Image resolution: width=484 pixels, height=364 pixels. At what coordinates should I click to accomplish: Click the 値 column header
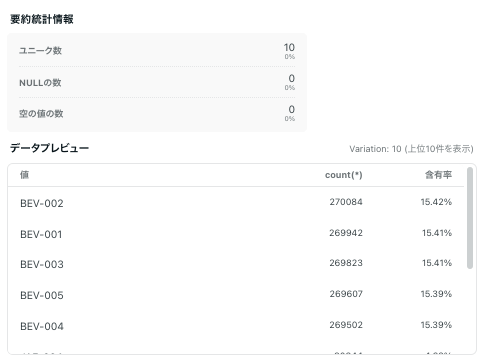pyautogui.click(x=24, y=175)
